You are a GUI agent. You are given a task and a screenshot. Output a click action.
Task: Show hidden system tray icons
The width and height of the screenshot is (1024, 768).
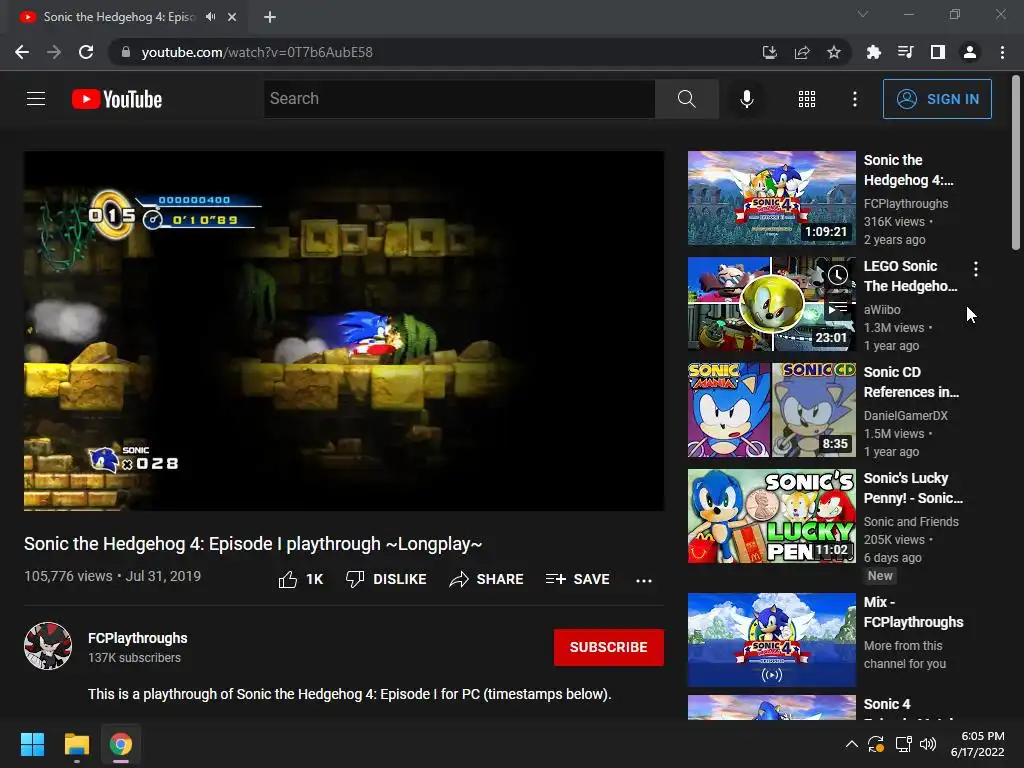tap(852, 744)
